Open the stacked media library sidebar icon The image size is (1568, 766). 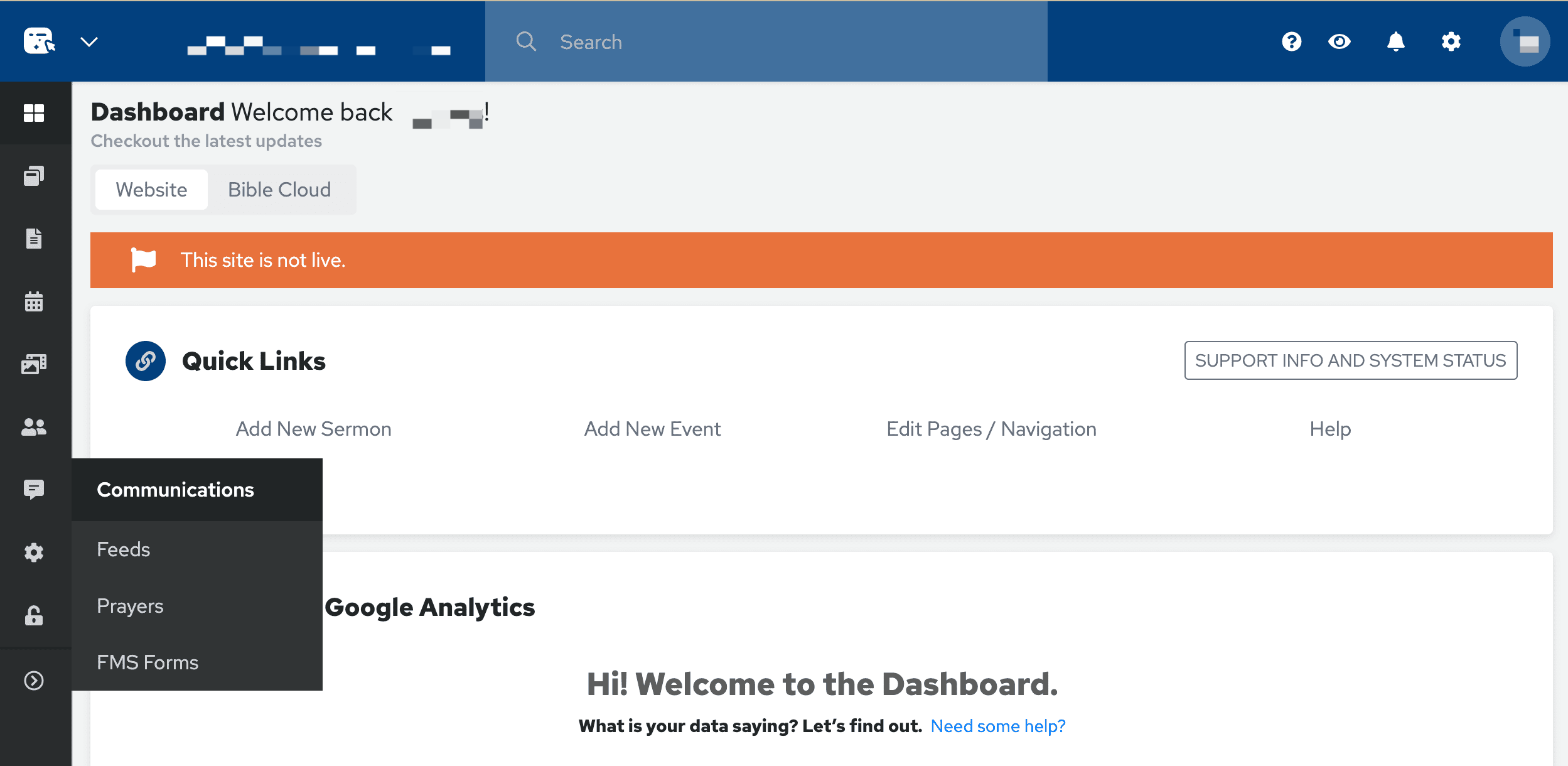pyautogui.click(x=34, y=176)
